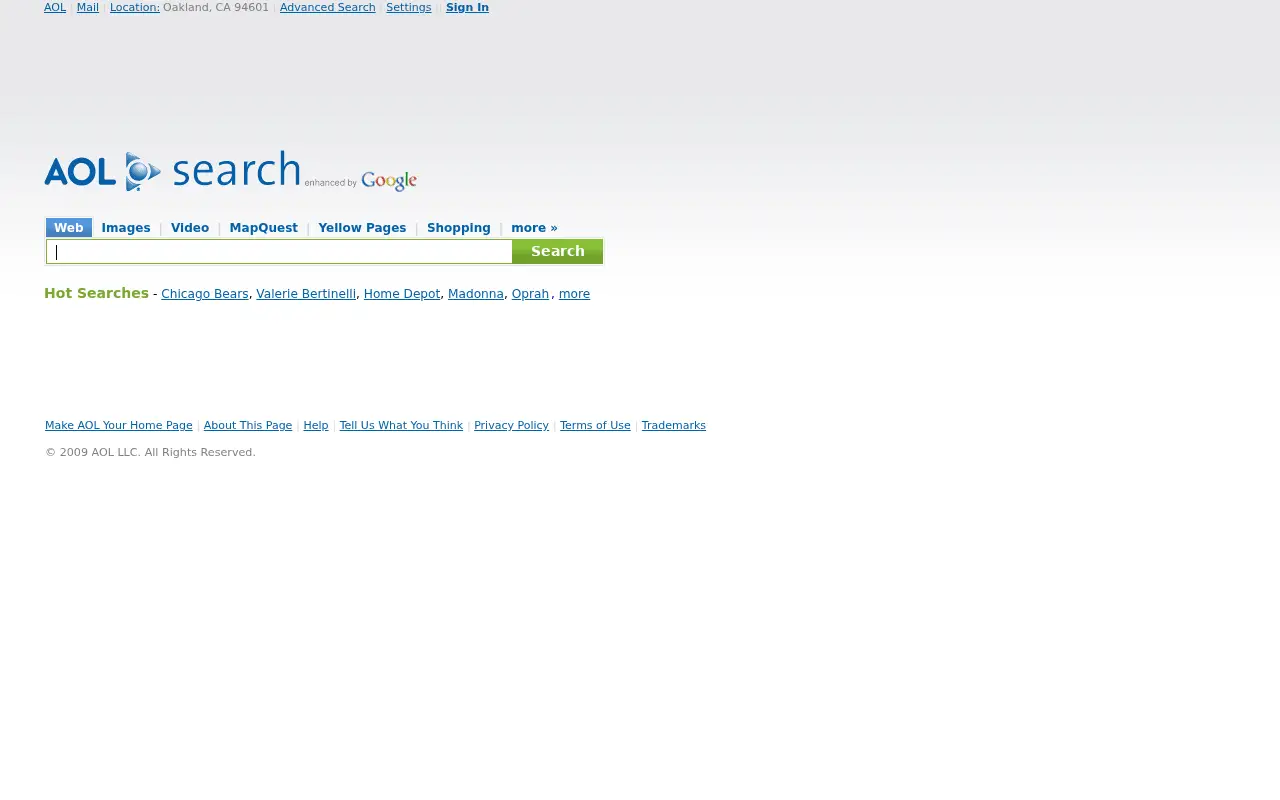Open the AOL link in top bar
Viewport: 1280px width, 800px height.
[55, 7]
